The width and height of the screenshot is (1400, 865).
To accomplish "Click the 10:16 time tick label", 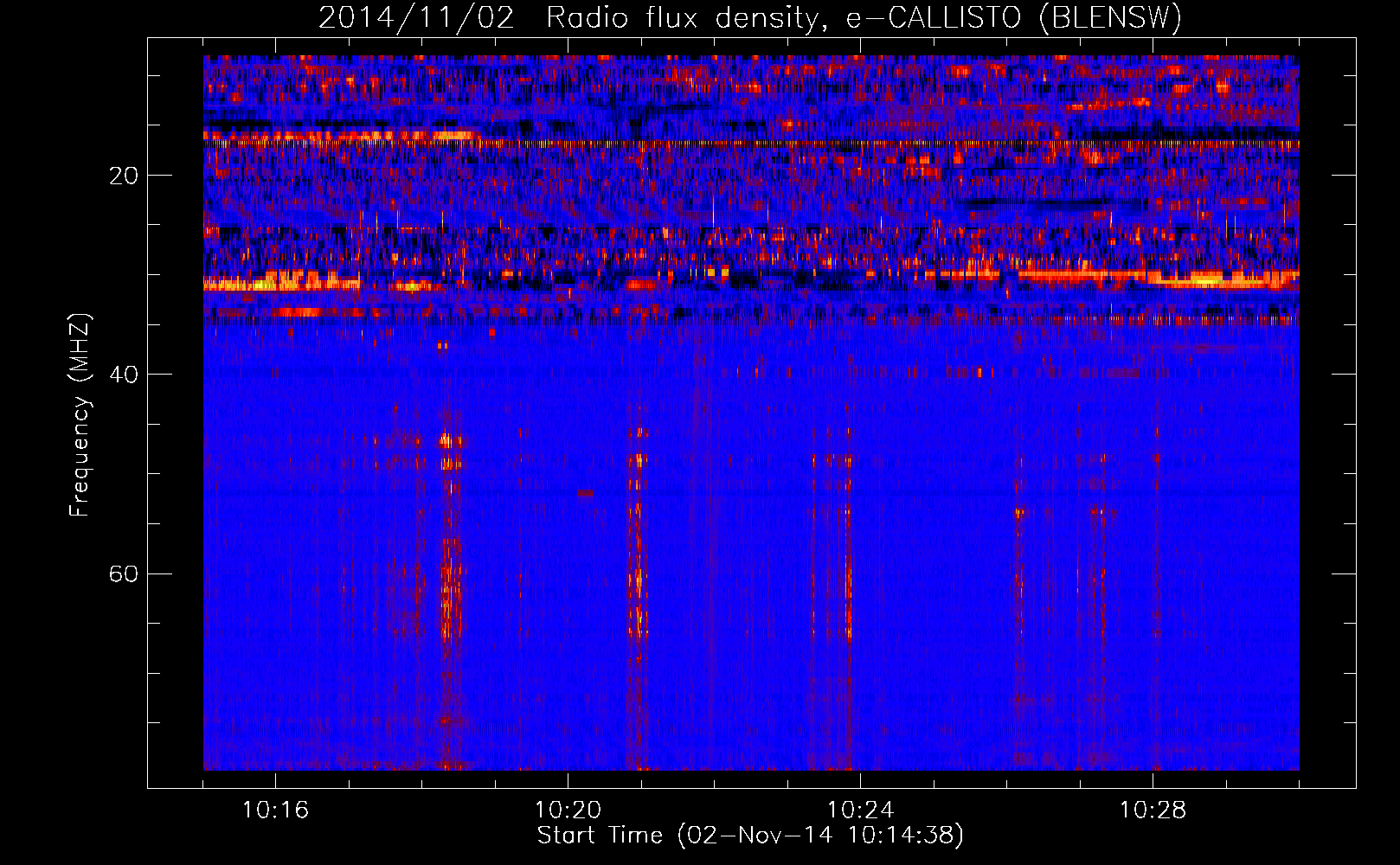I will 275,811.
